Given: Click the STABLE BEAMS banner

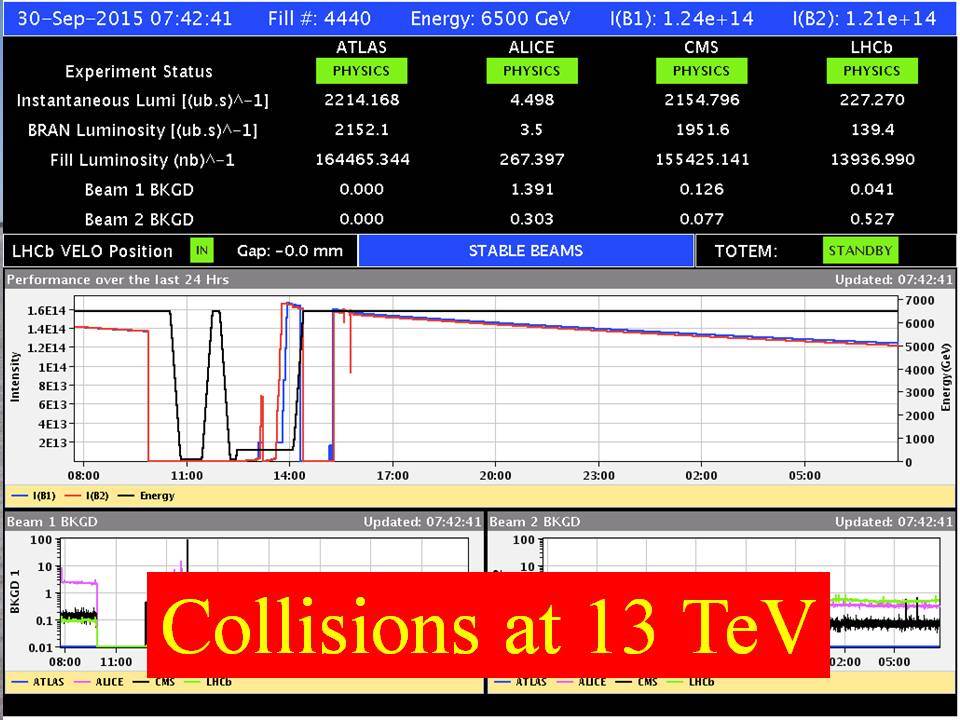Looking at the screenshot, I should tap(526, 251).
